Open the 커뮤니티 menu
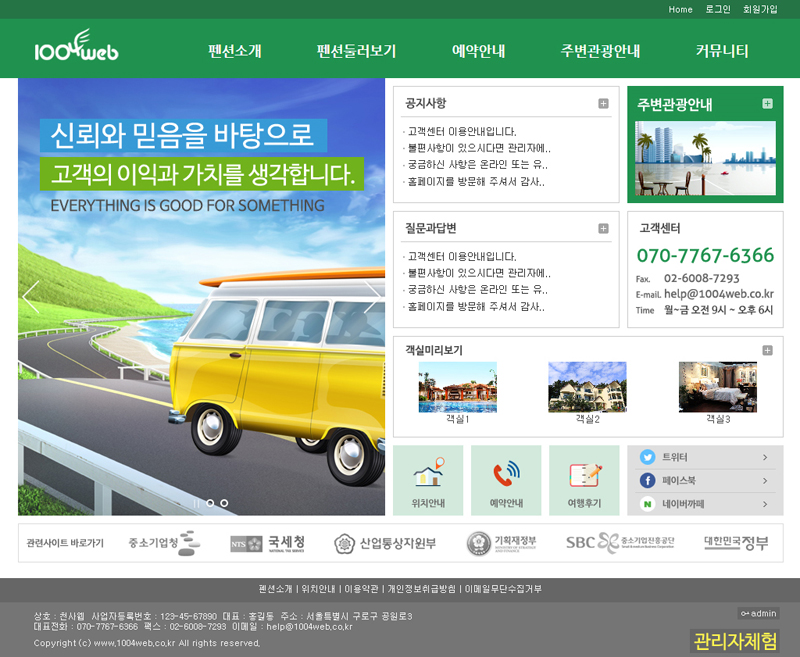The image size is (800, 657). [x=722, y=51]
